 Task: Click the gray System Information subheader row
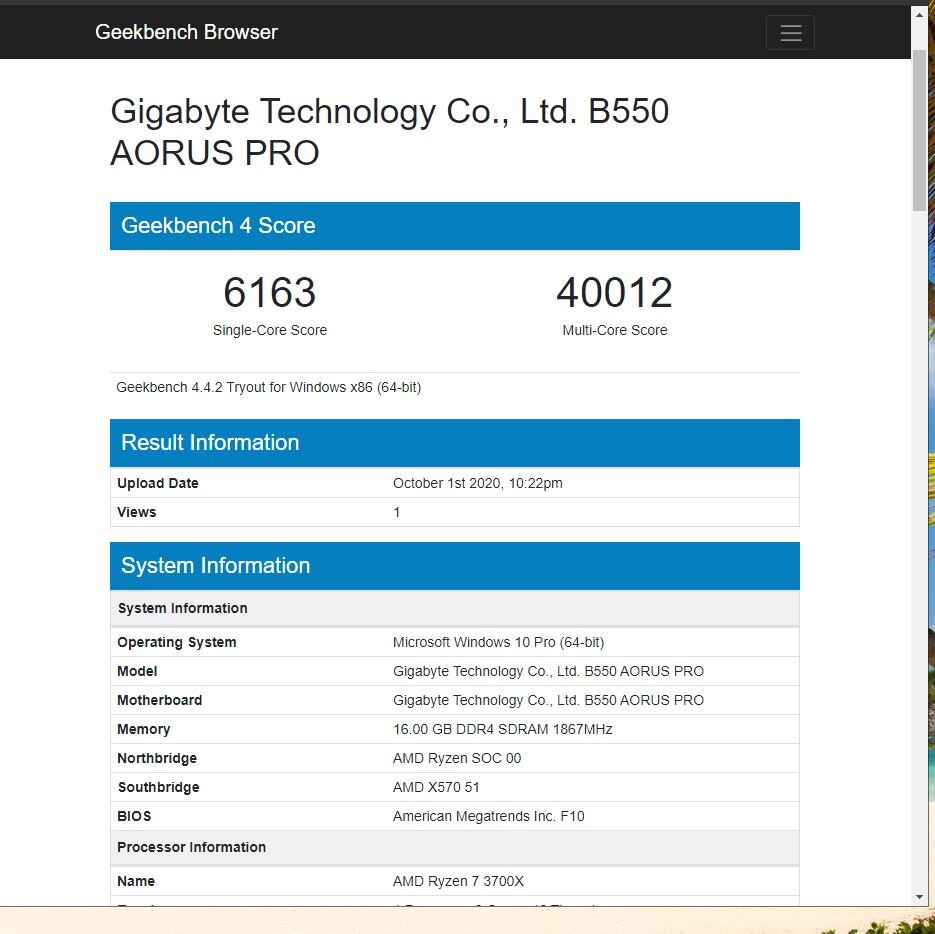(455, 608)
